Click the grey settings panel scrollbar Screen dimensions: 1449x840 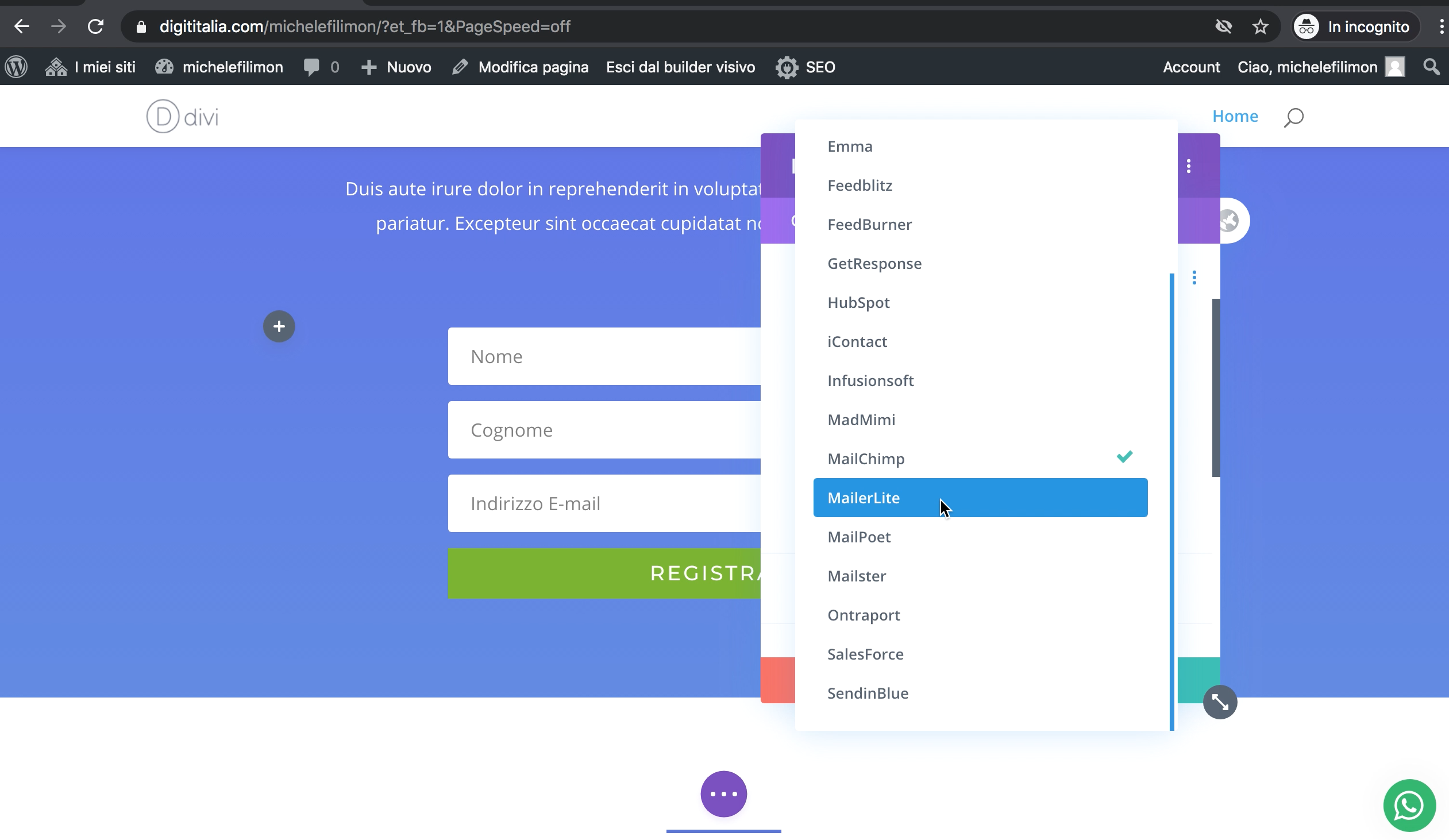[1216, 387]
